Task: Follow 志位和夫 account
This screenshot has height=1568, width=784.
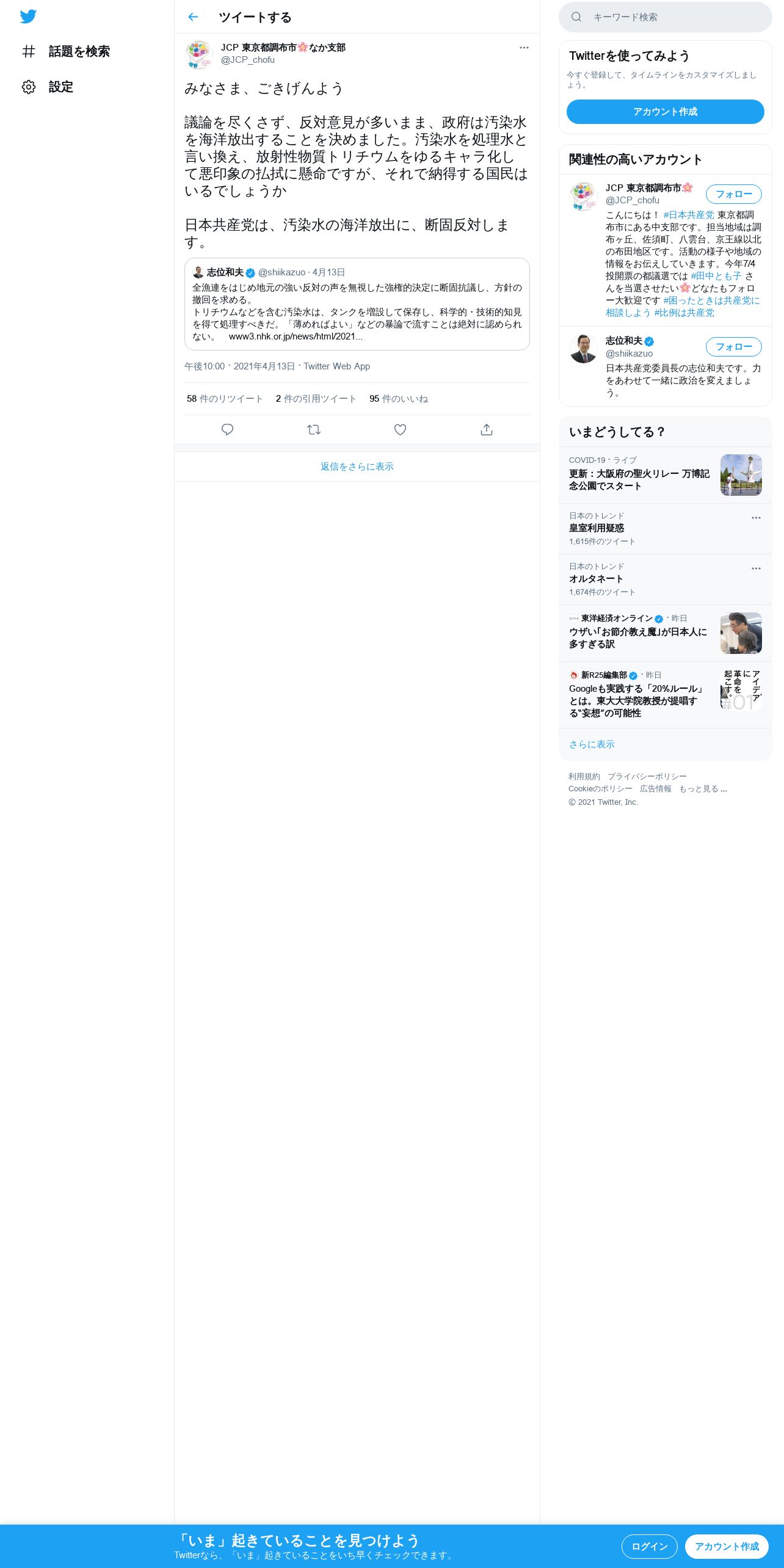Action: pyautogui.click(x=734, y=347)
